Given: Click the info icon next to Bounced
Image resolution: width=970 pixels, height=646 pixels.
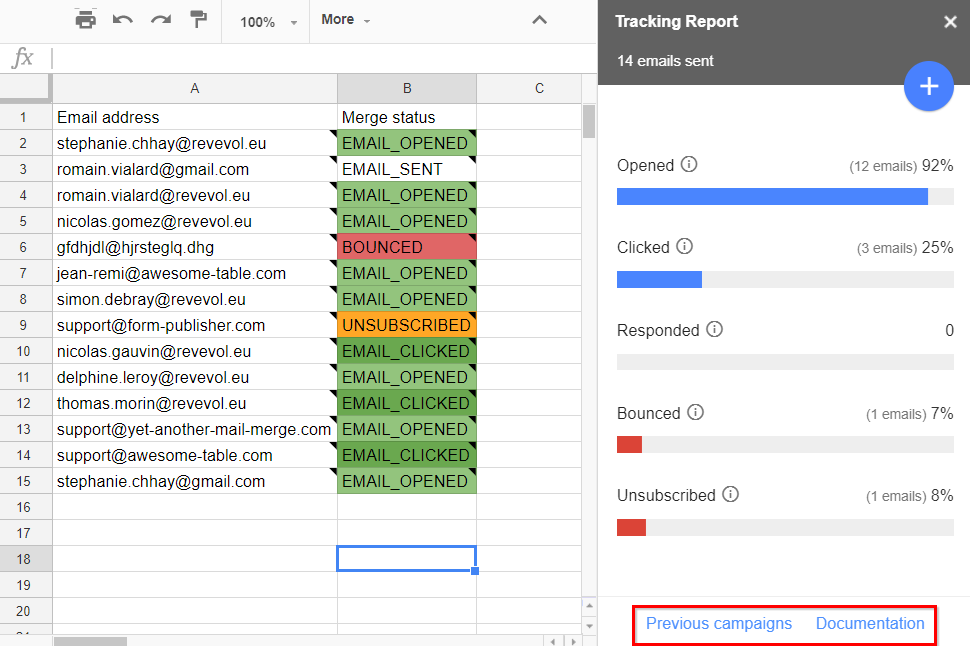Looking at the screenshot, I should tap(695, 412).
